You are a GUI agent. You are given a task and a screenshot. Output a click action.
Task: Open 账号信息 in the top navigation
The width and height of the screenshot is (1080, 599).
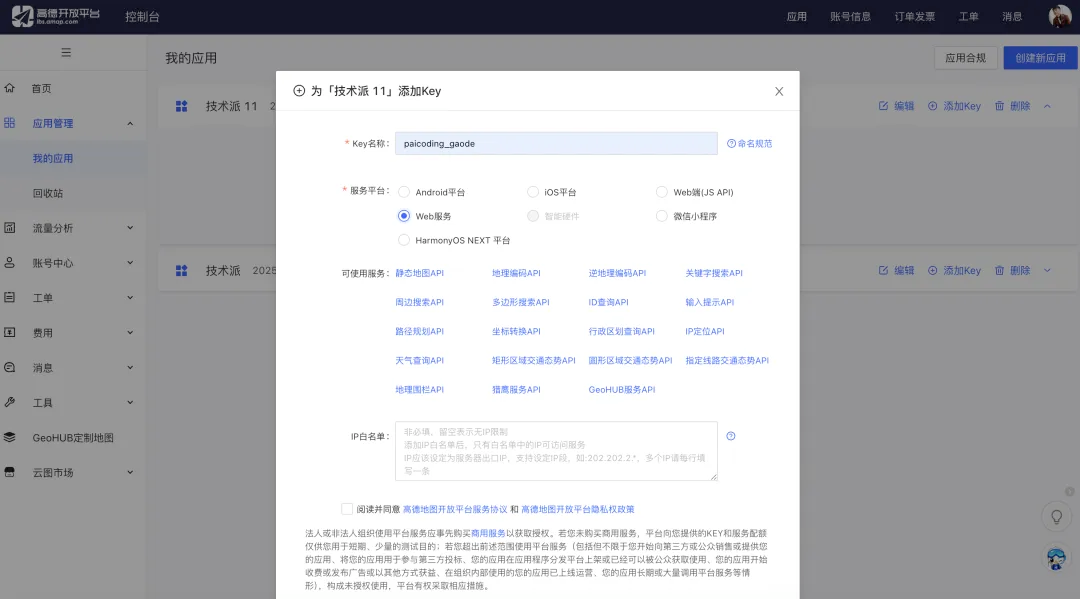click(851, 17)
